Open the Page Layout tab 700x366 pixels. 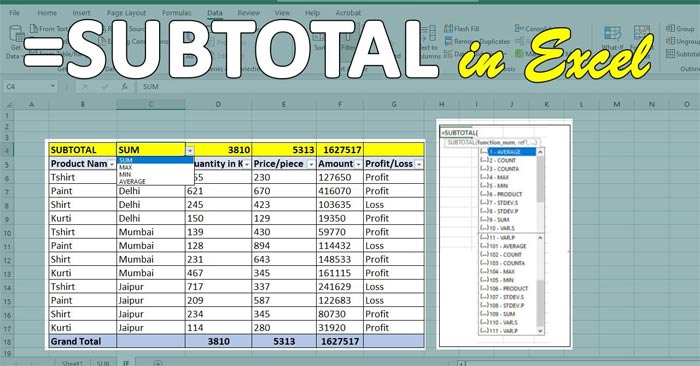point(126,13)
